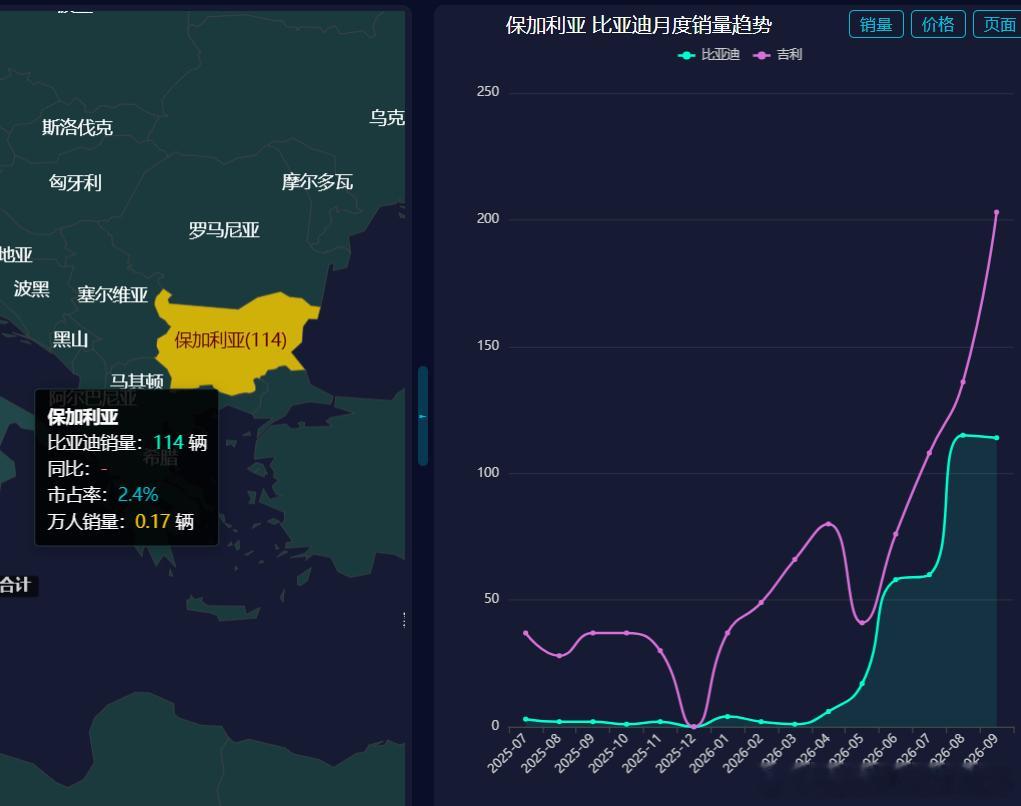The width and height of the screenshot is (1021, 806).
Task: Click the 2025-07 x-axis label
Action: (507, 753)
